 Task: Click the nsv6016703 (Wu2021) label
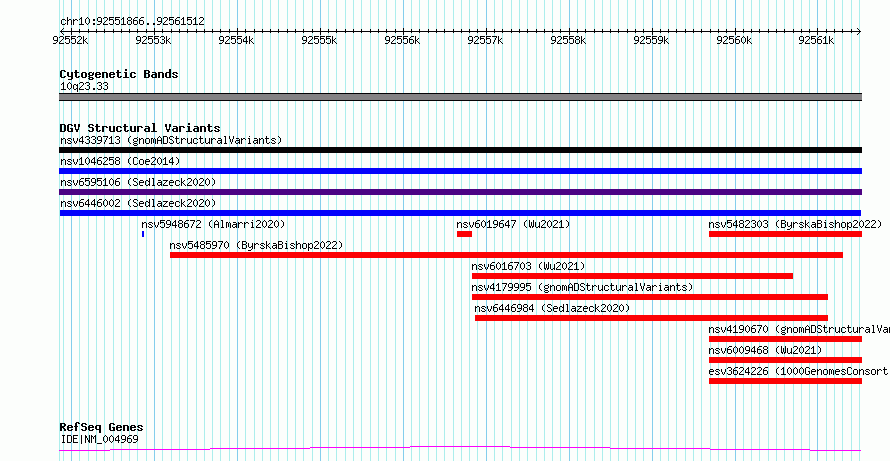click(528, 266)
